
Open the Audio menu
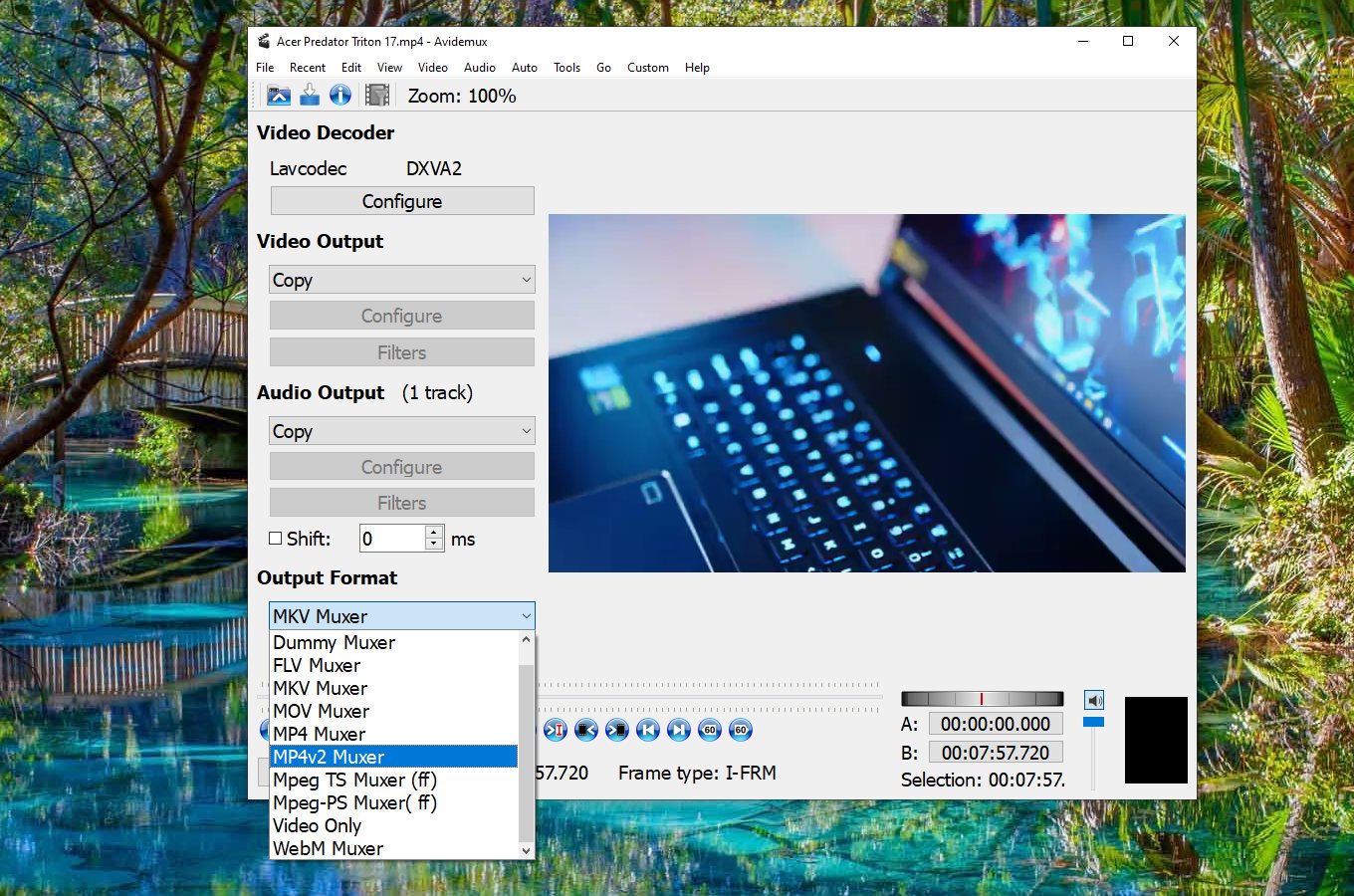pyautogui.click(x=480, y=68)
